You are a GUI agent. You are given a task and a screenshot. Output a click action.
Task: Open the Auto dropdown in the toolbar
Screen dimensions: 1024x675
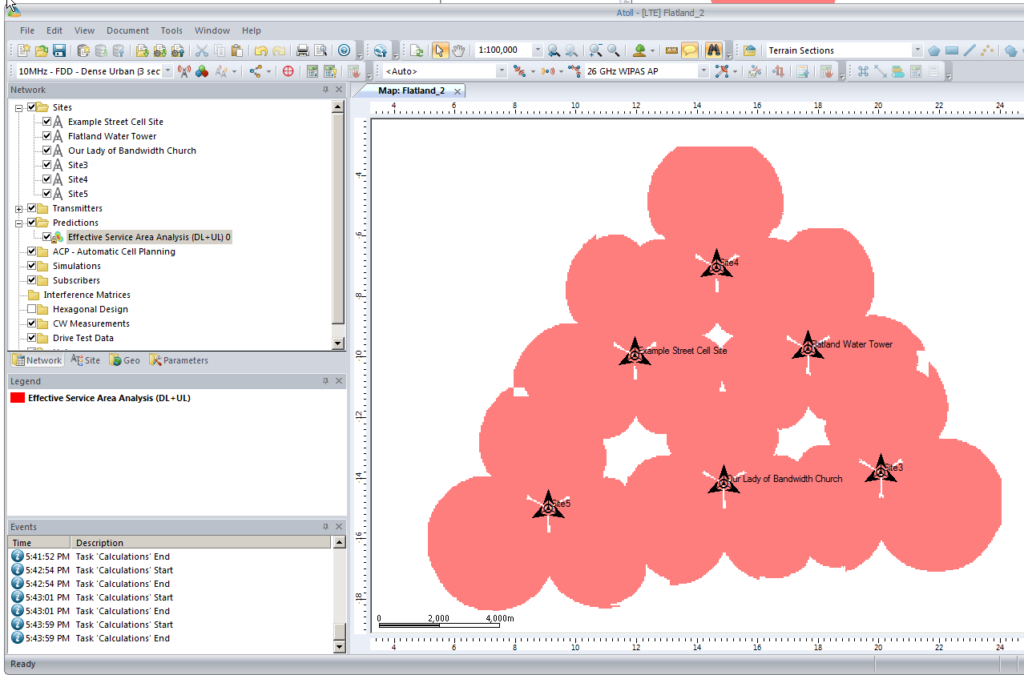click(x=502, y=70)
